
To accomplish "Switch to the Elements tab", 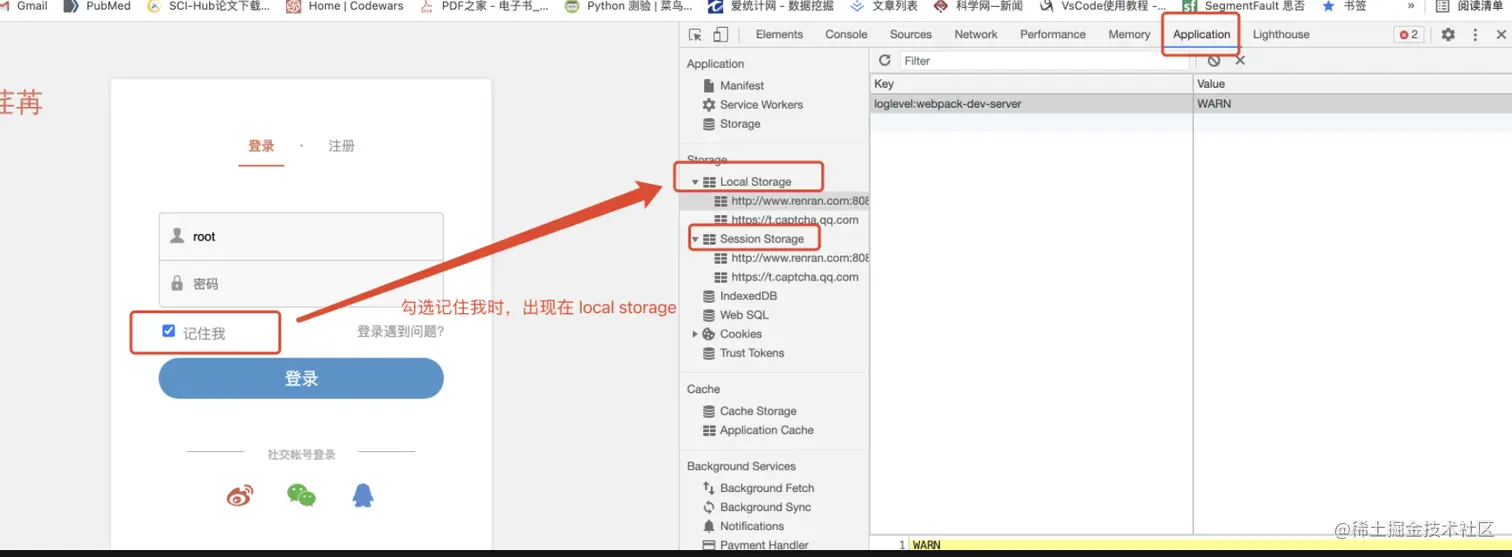I will coord(779,34).
